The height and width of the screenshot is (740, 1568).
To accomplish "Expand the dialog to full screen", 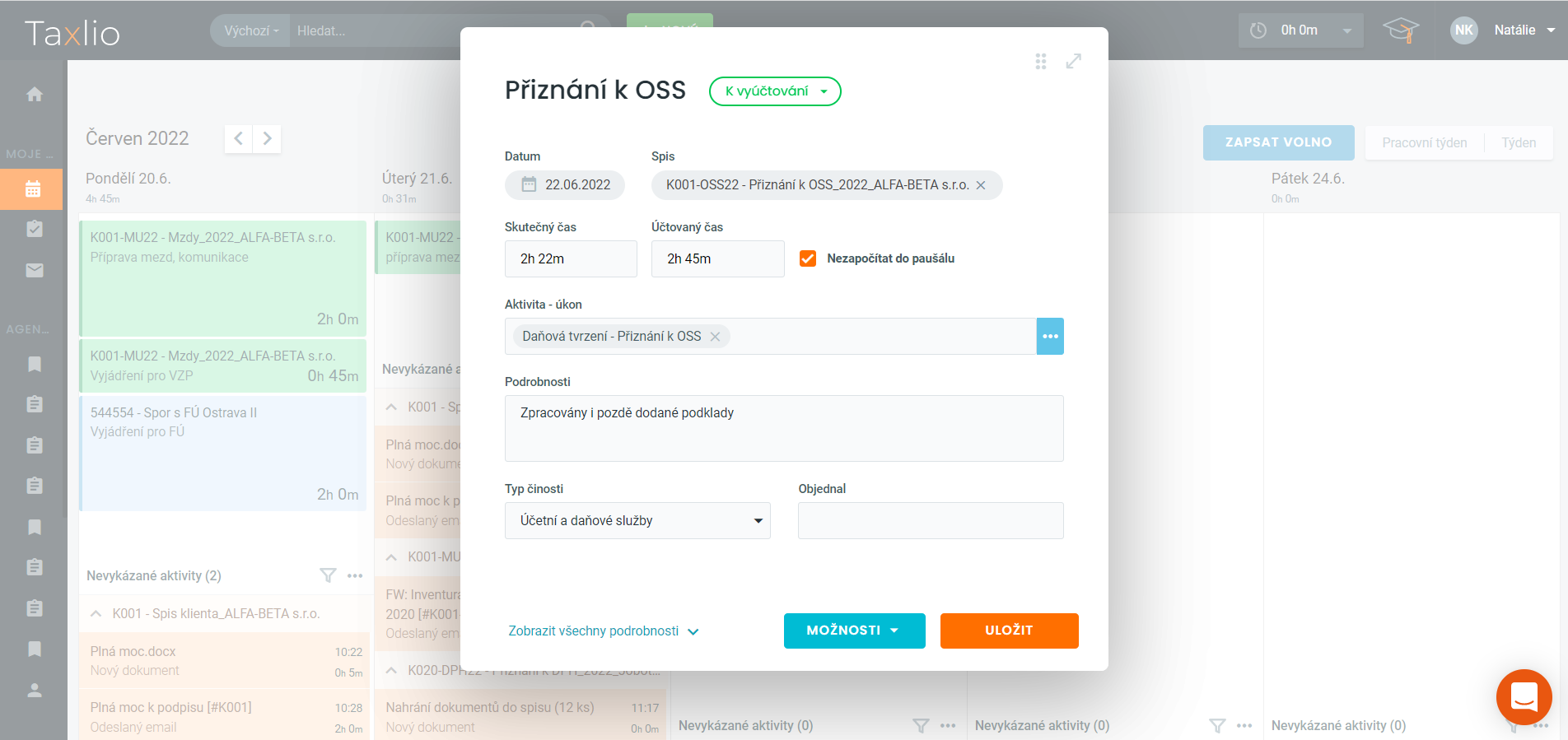I will (x=1073, y=62).
